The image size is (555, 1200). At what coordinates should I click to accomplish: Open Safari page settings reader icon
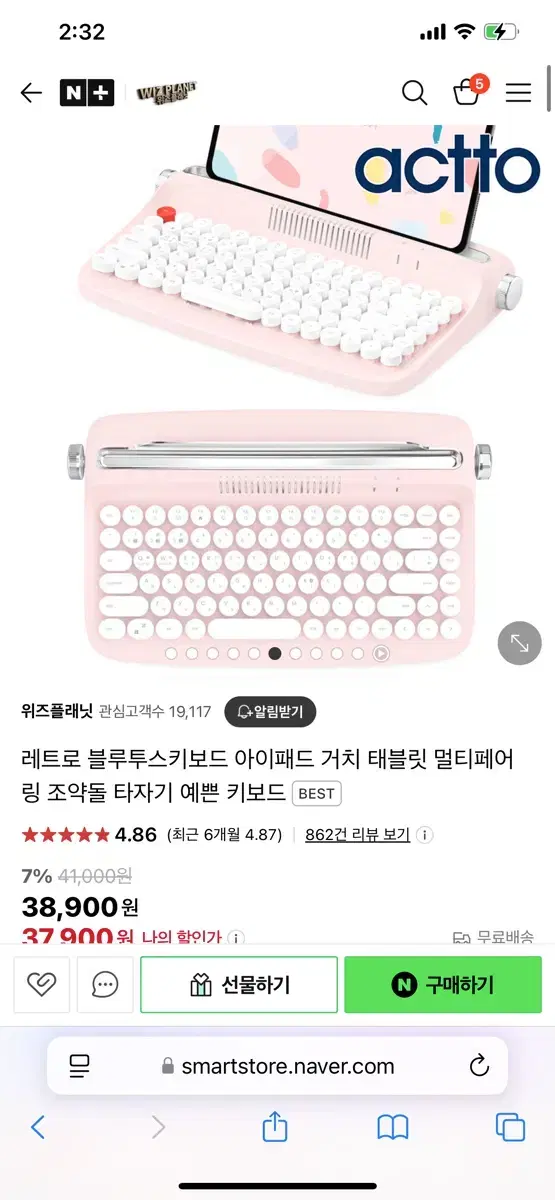click(80, 1066)
